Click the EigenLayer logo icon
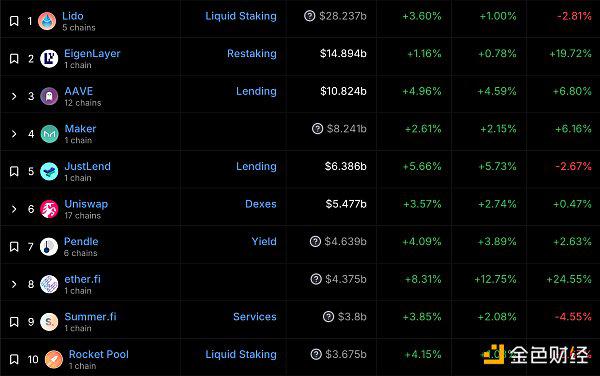 [x=49, y=59]
